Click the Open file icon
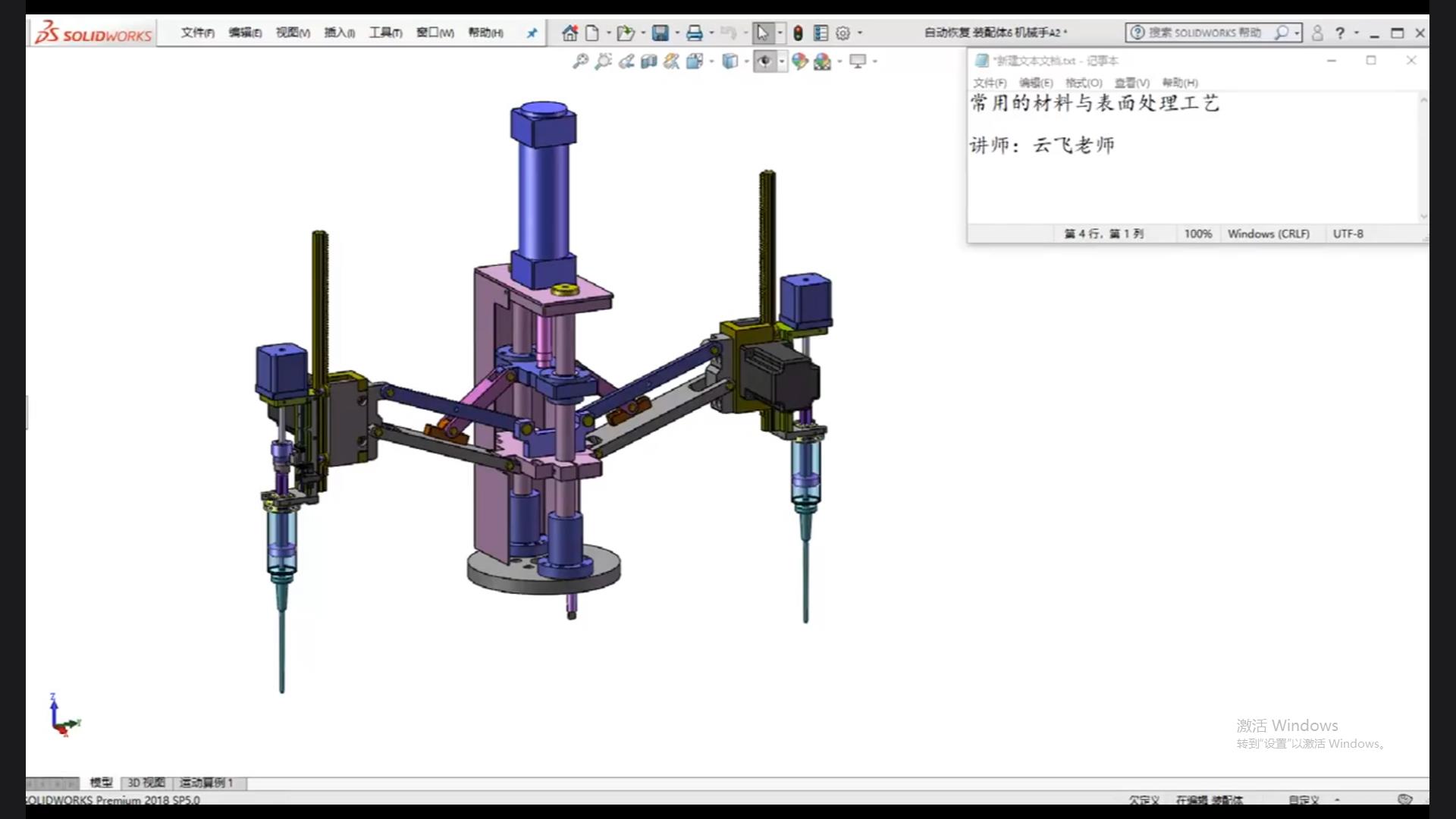 tap(625, 33)
